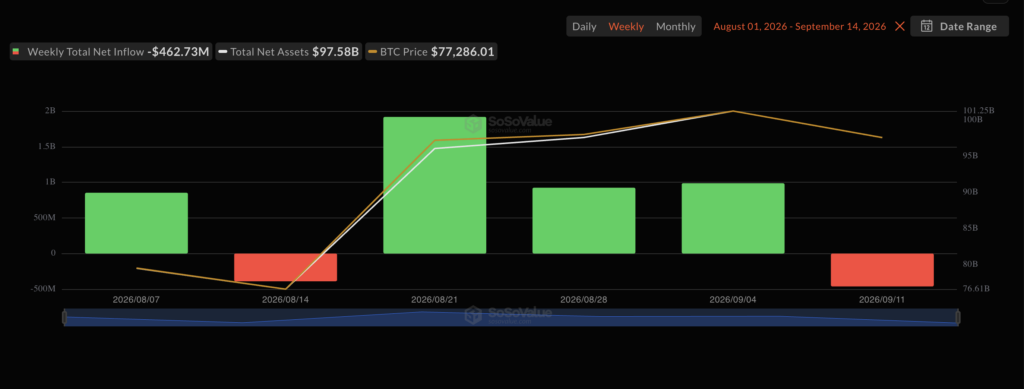The image size is (1024, 389).
Task: Click the right handle of the range slider
Action: 958,318
